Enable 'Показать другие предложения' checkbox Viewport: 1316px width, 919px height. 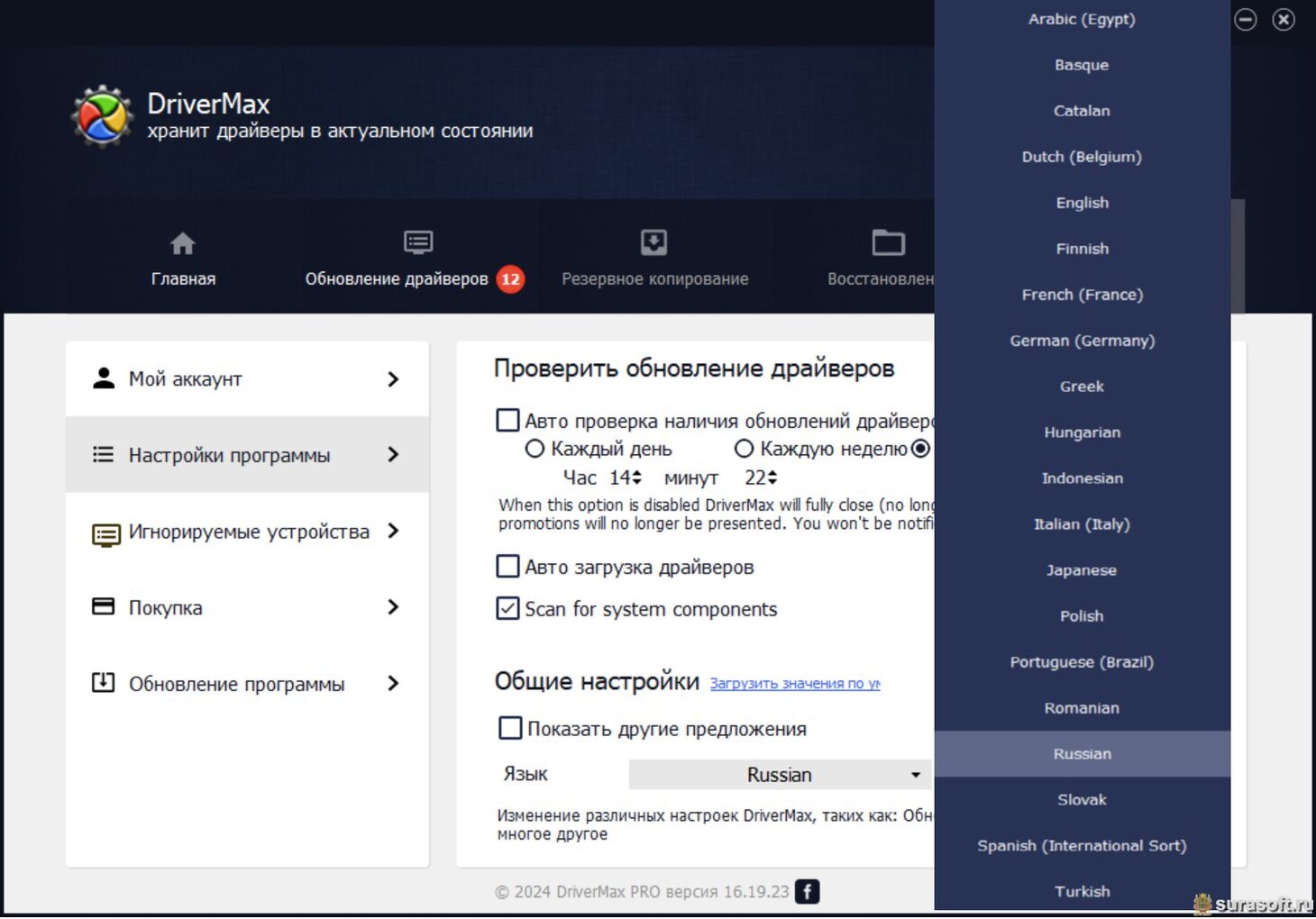(x=510, y=728)
